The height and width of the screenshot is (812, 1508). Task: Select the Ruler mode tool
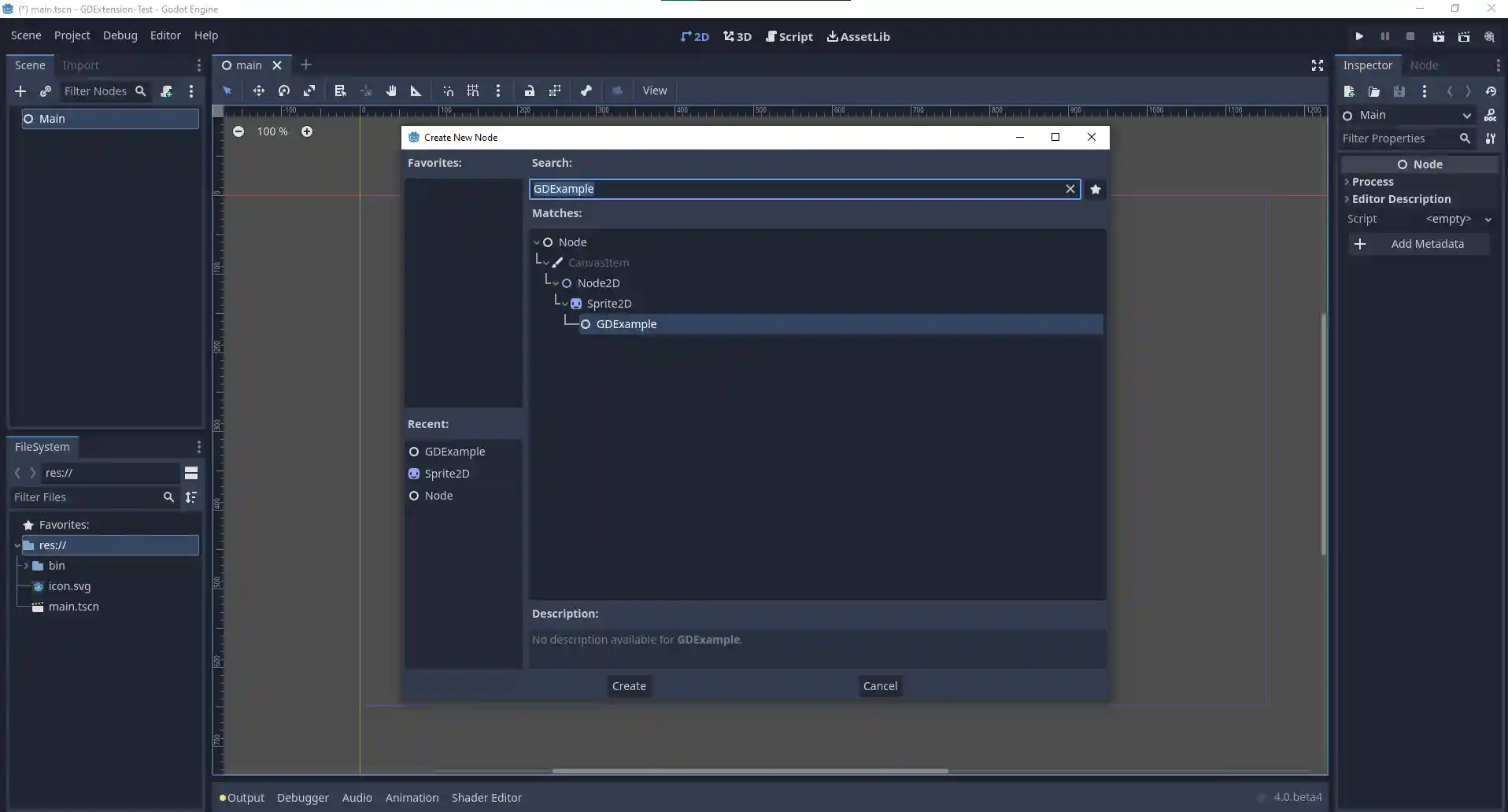point(415,90)
